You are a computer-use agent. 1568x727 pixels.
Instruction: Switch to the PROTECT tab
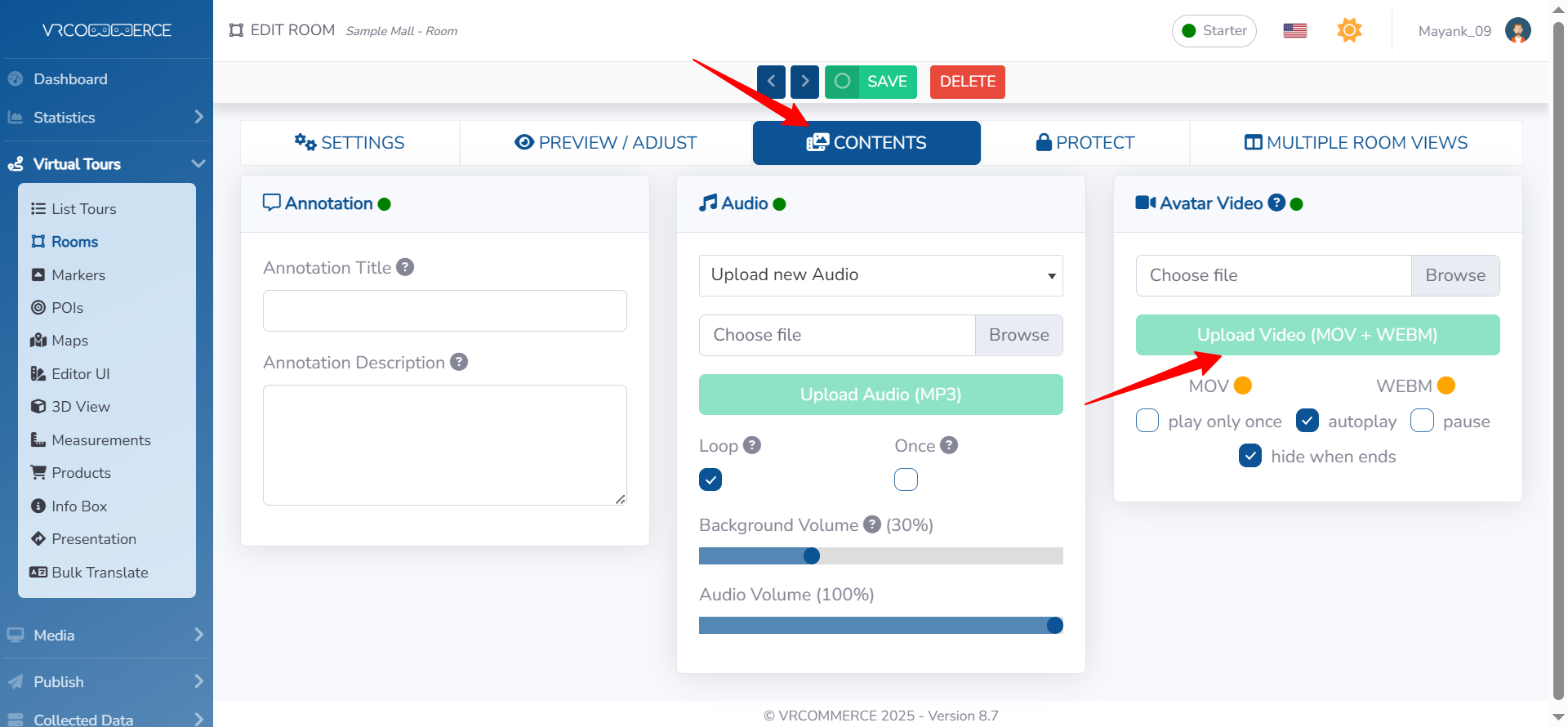[1085, 143]
